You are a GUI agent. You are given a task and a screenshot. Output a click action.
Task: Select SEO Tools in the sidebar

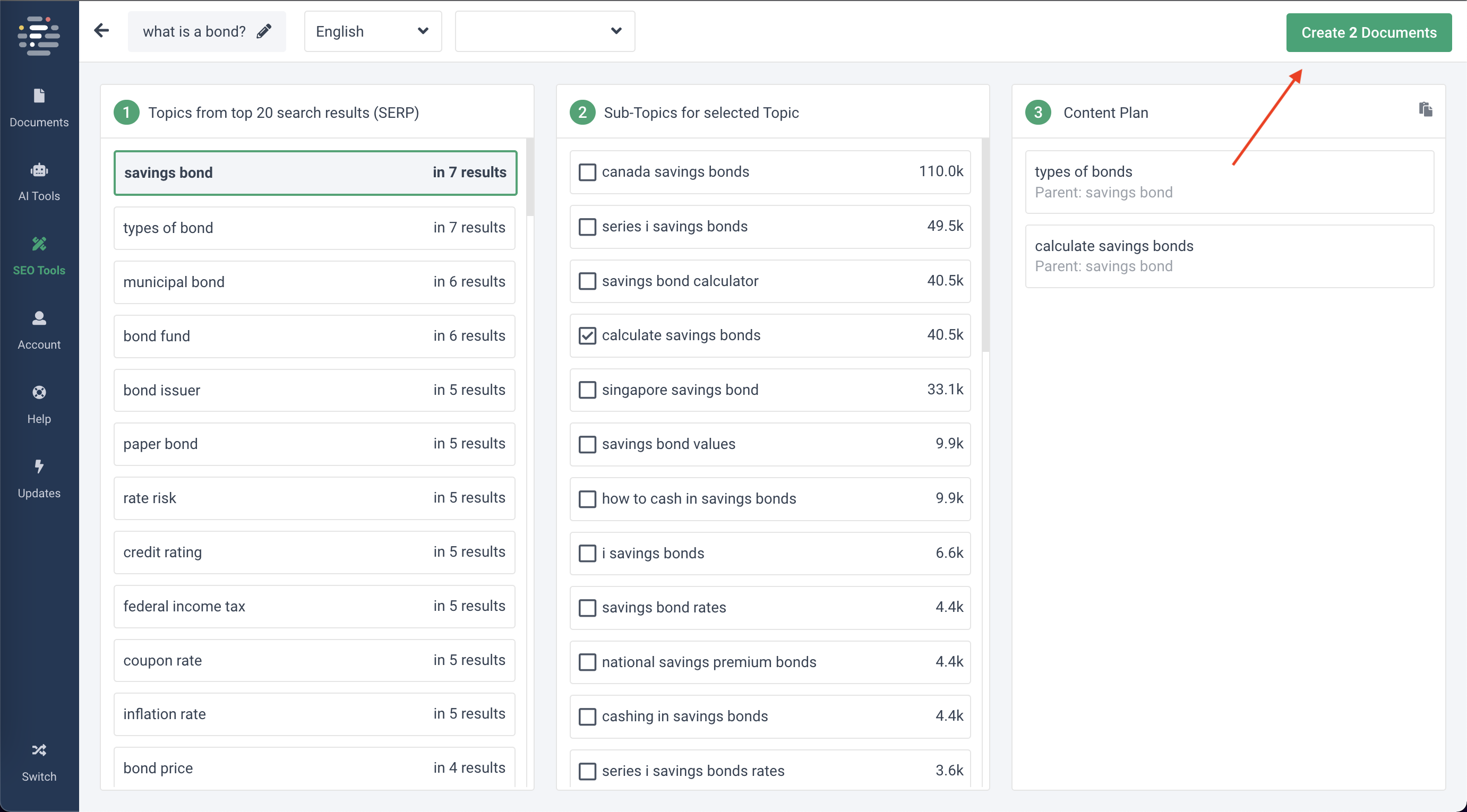(x=39, y=256)
